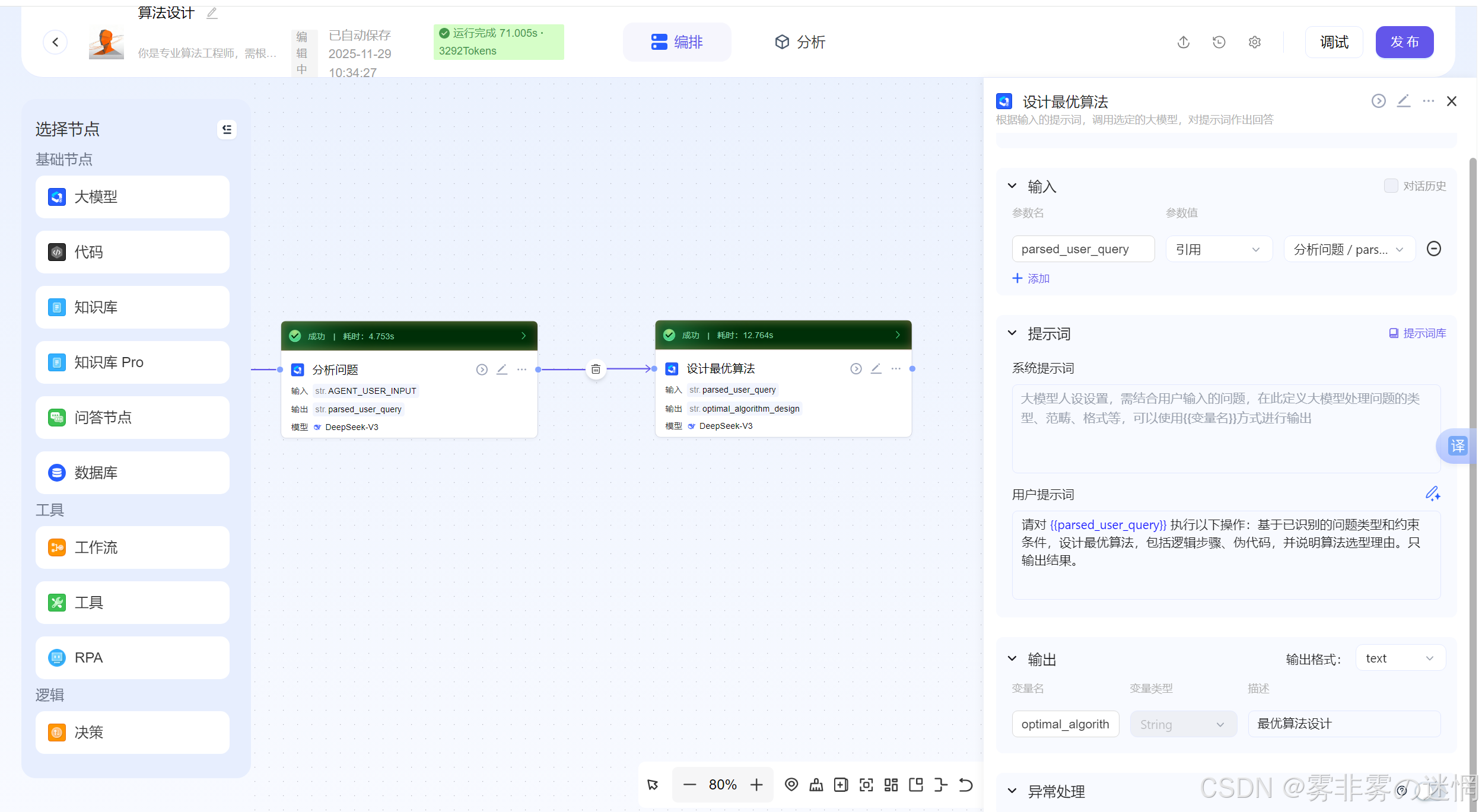Switch to the 分析 tab

pyautogui.click(x=800, y=42)
